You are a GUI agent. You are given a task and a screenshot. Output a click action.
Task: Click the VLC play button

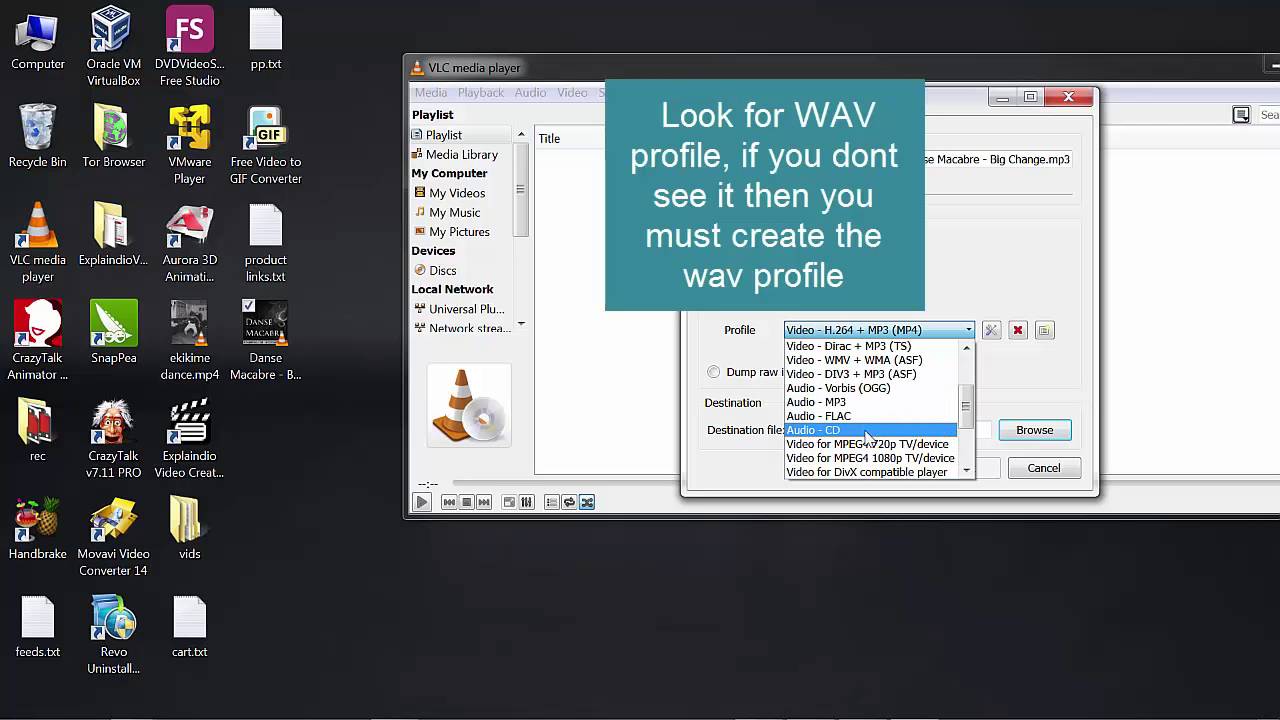click(422, 502)
